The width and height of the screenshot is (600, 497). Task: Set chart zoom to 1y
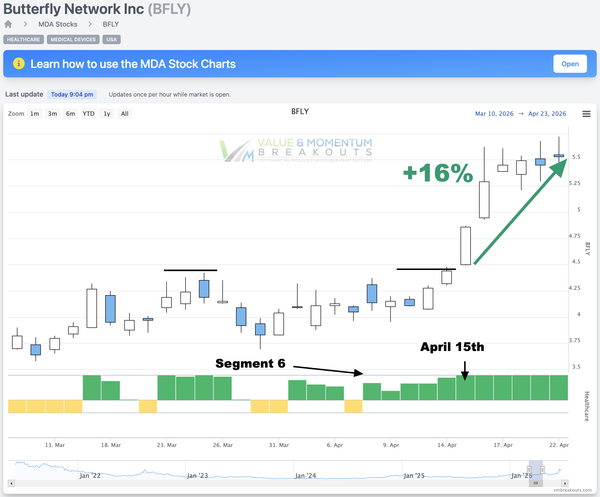point(107,114)
